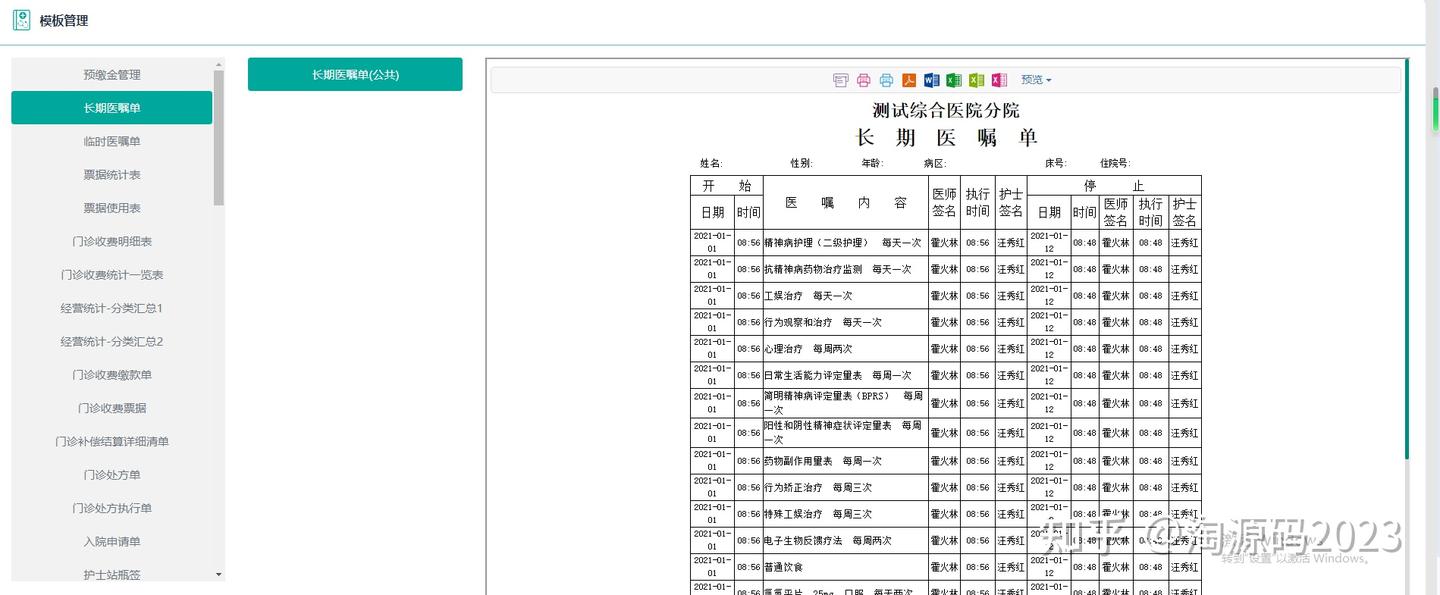Click 特殊工娱治疗 cell

click(846, 514)
